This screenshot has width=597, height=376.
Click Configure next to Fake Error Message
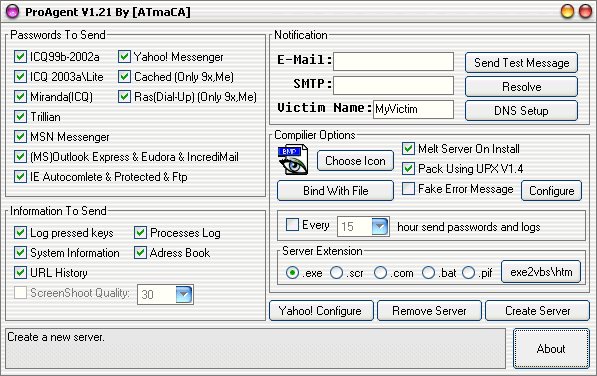pos(551,190)
